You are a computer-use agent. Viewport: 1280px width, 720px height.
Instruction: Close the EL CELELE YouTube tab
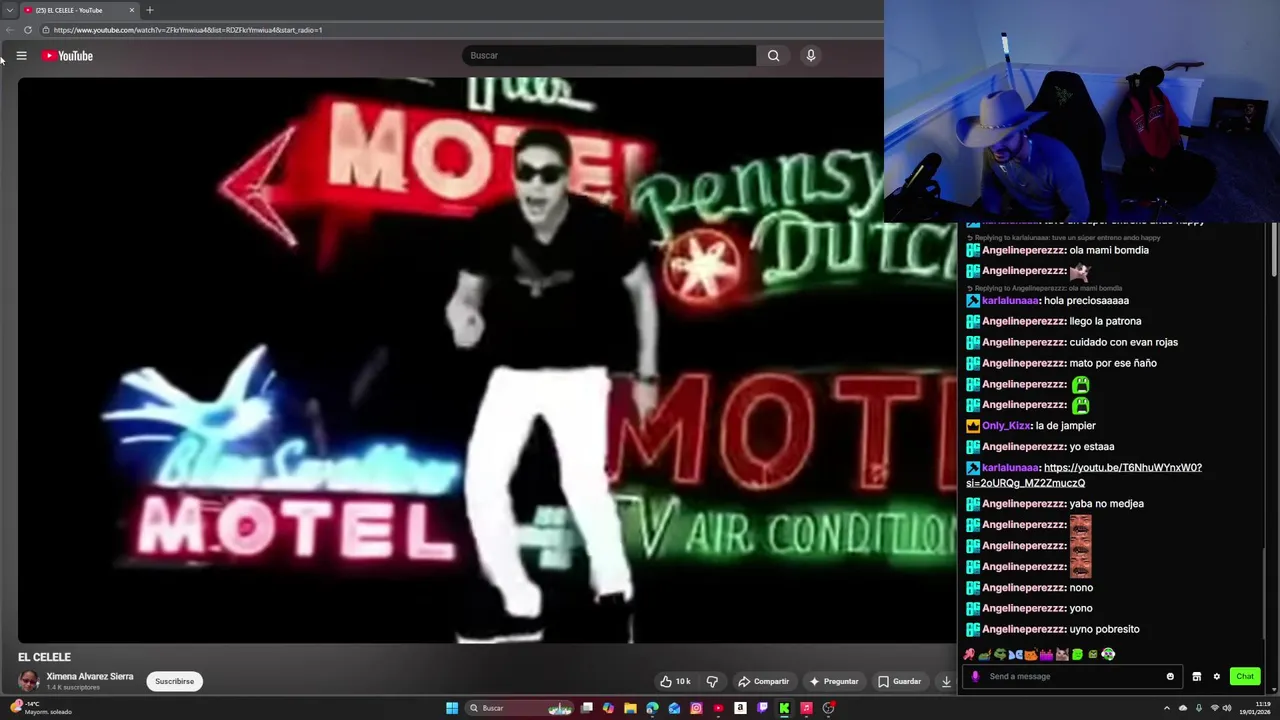pos(131,10)
